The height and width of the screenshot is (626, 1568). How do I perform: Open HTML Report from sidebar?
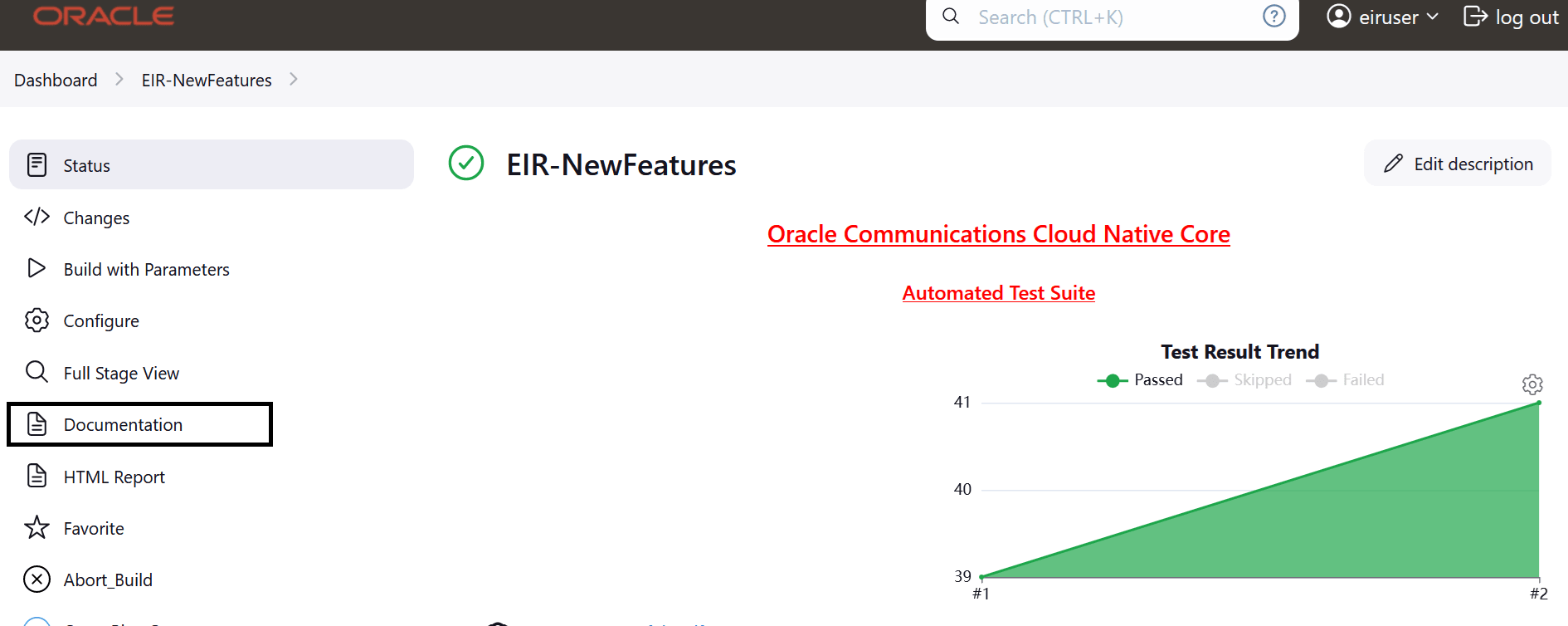click(x=212, y=476)
